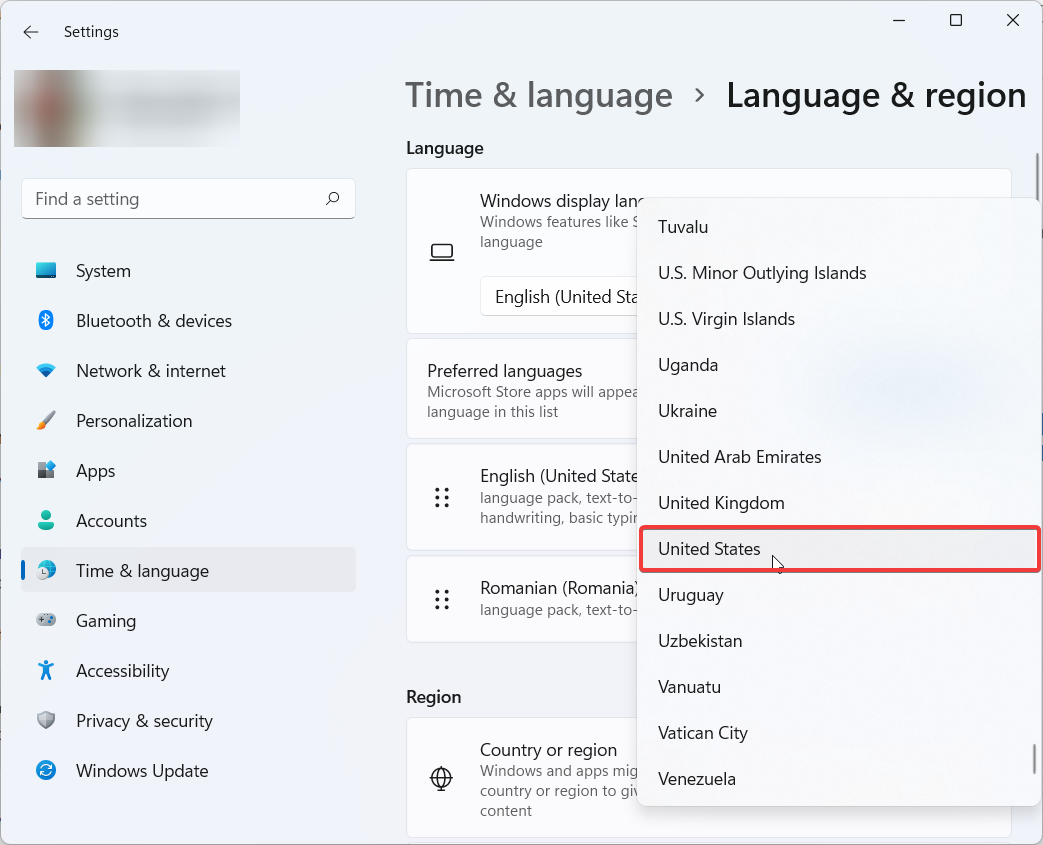
Task: Open System settings from the sidebar
Action: [103, 271]
